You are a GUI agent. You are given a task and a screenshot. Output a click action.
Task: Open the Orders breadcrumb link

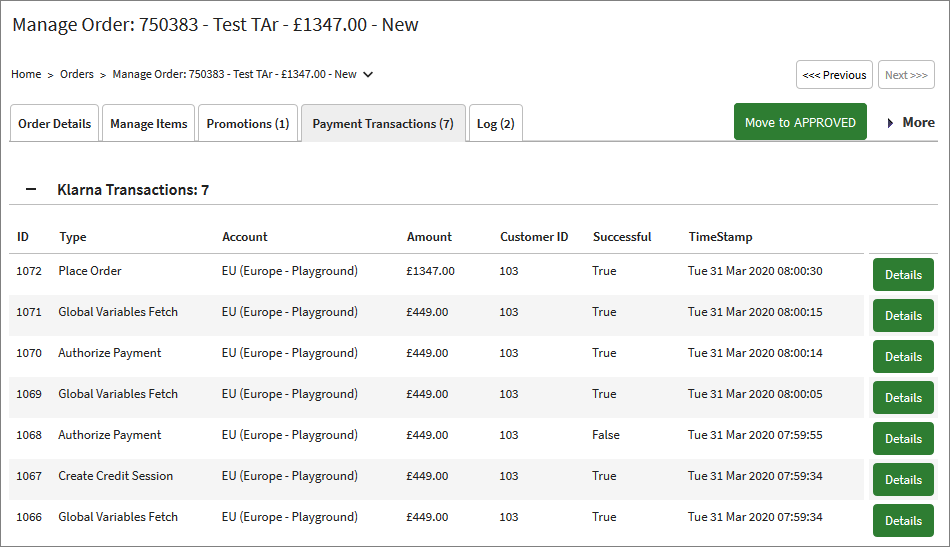(x=77, y=74)
